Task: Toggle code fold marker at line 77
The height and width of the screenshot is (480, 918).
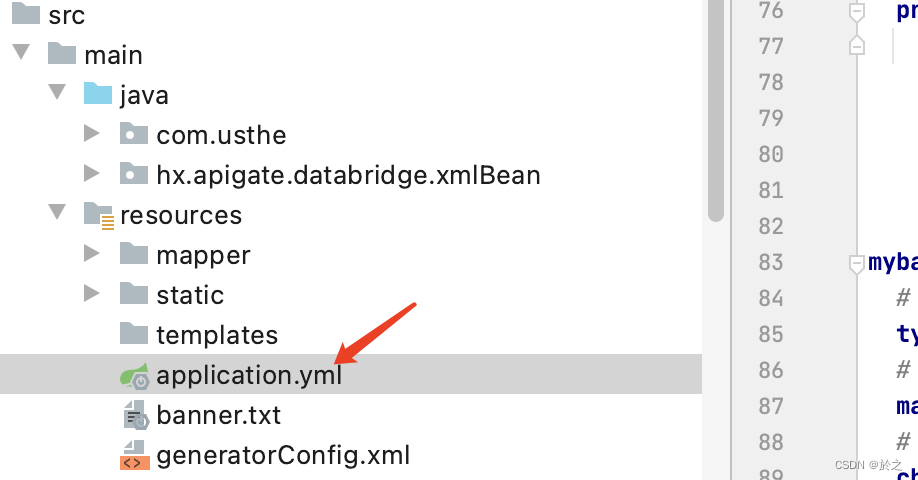Action: (x=856, y=46)
